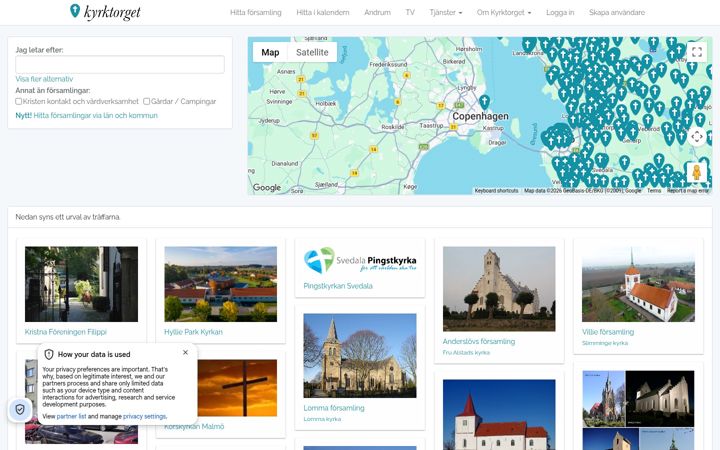Check the Gårdar / Campingar box

point(146,101)
